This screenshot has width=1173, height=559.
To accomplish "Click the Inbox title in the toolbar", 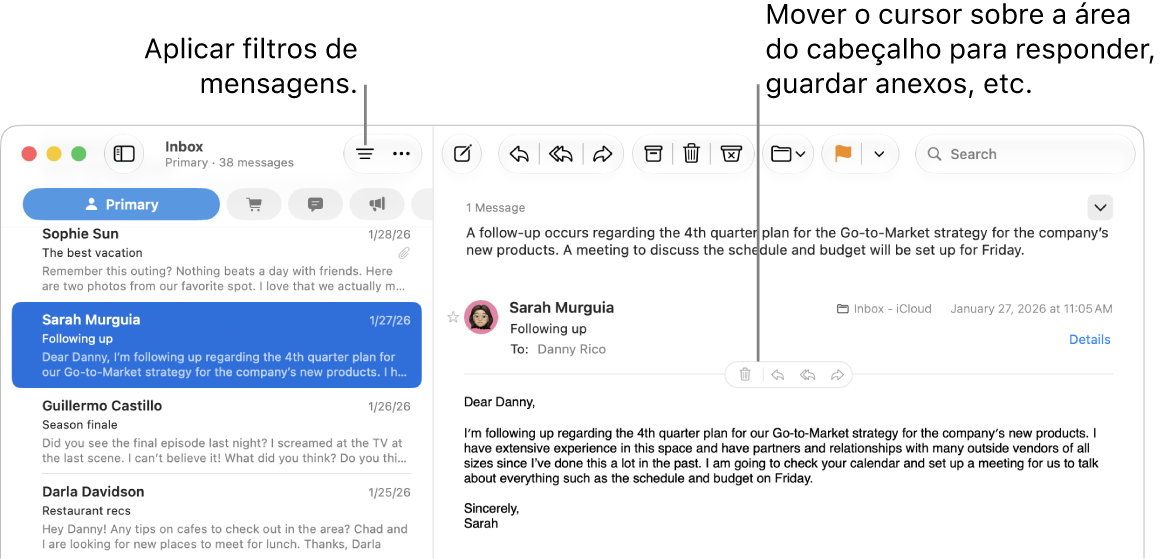I will coord(184,147).
